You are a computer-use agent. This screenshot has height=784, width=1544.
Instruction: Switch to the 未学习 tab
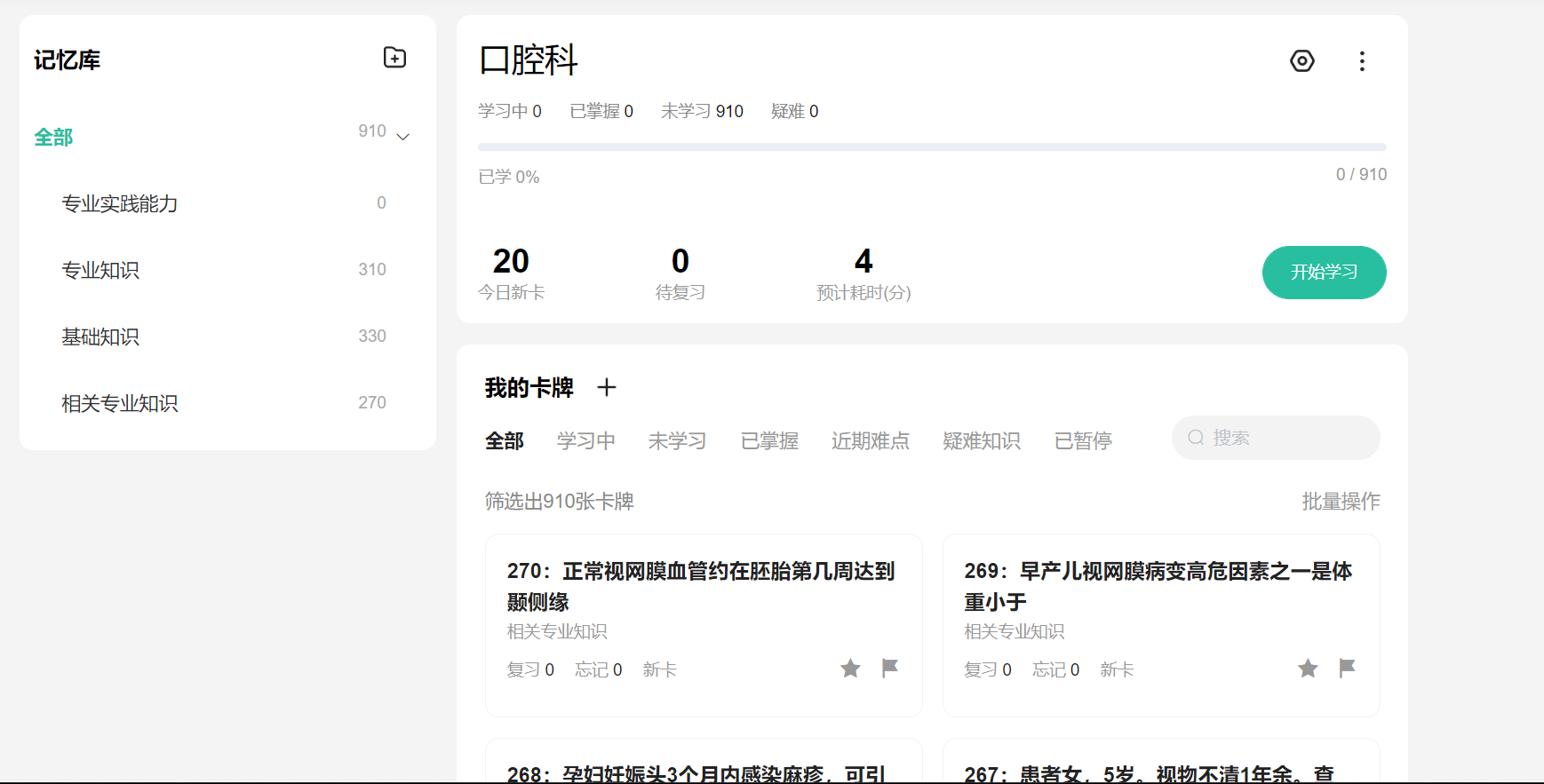[x=677, y=440]
